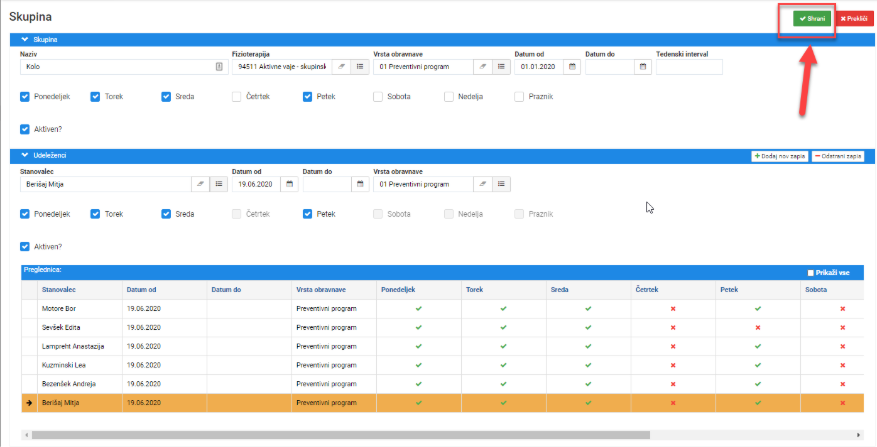Save the group with the Shrani button
The height and width of the screenshot is (447, 877).
click(x=812, y=18)
